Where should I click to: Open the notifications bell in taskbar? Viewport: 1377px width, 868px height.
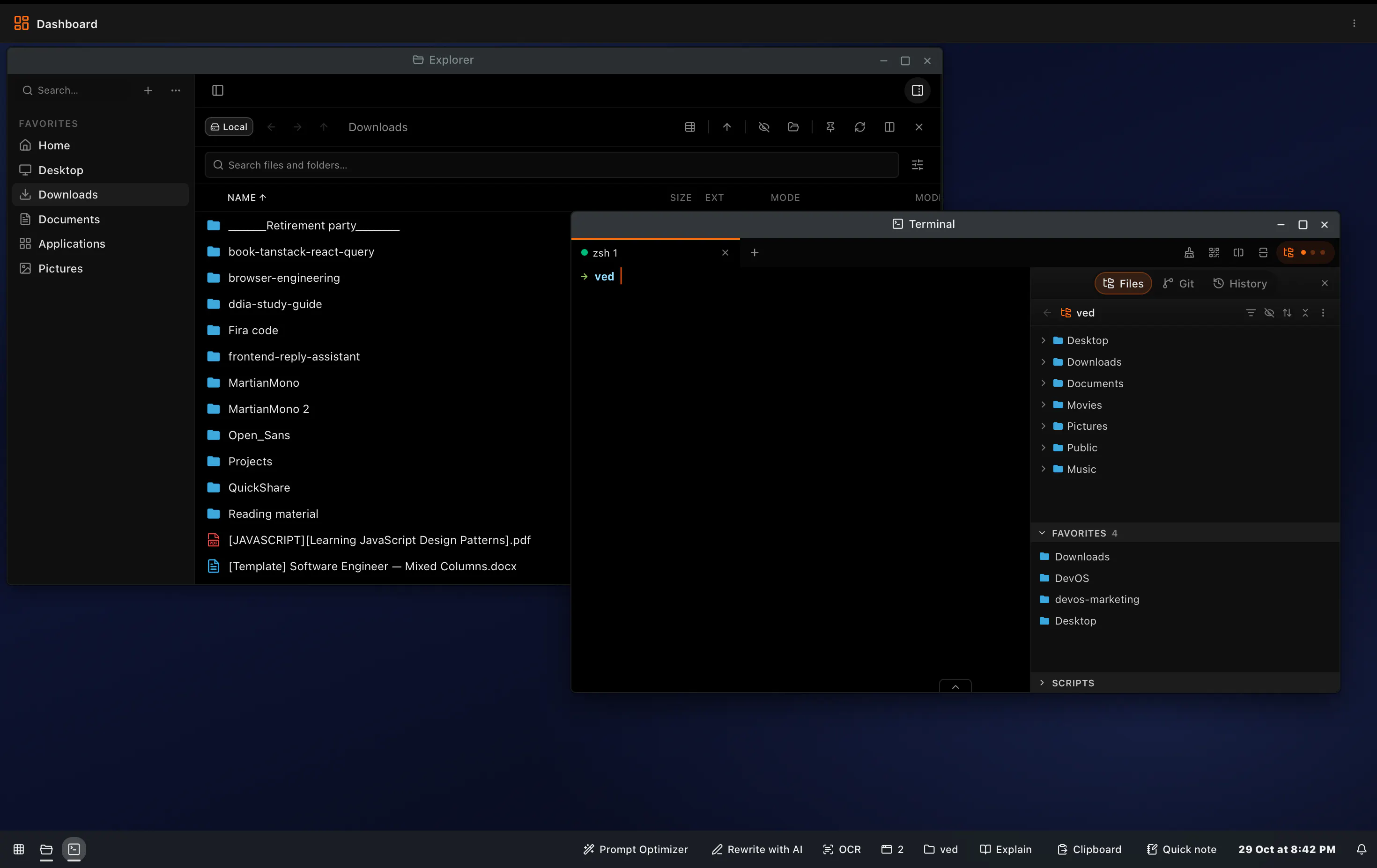[1362, 849]
